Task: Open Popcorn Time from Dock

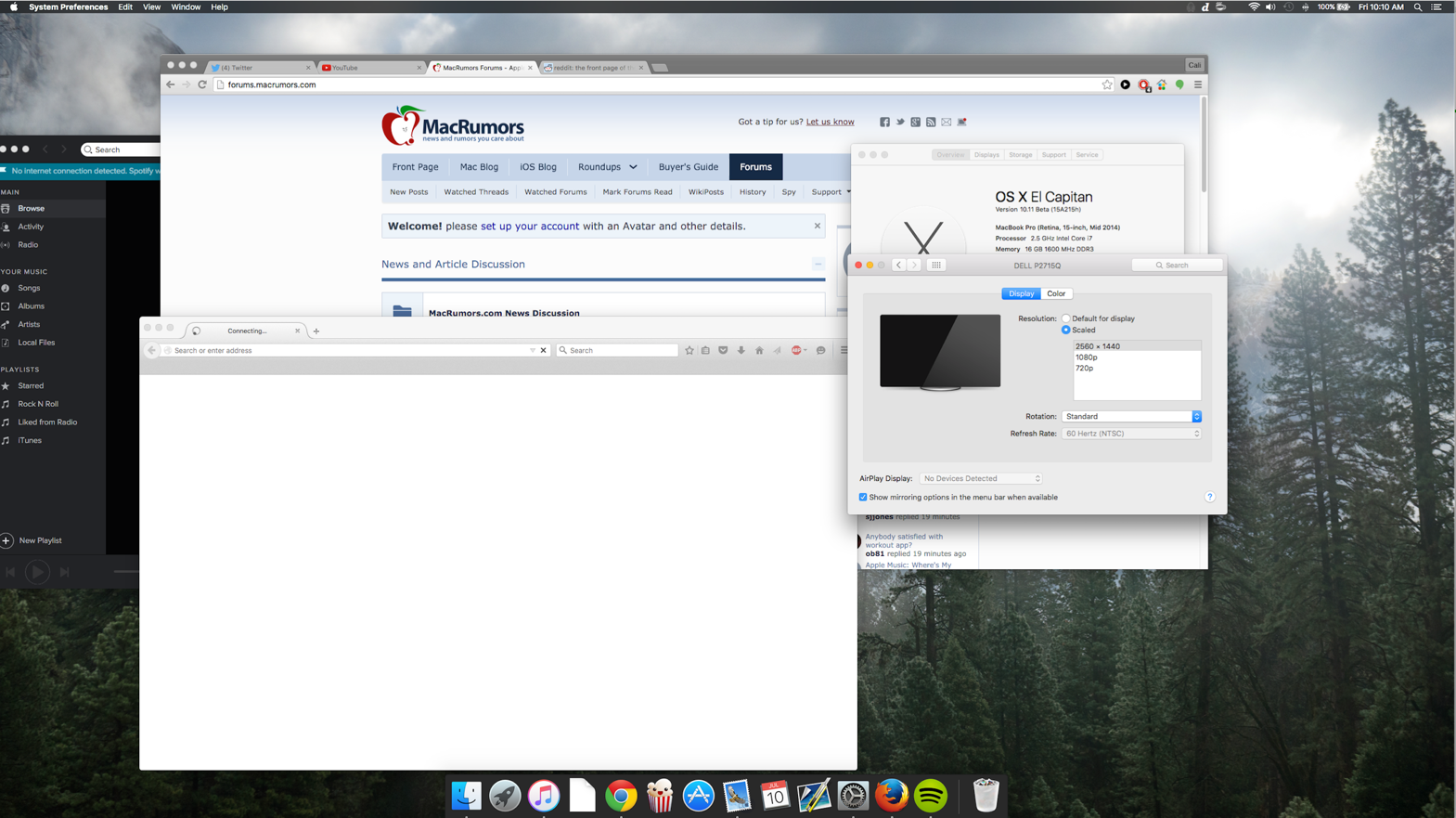Action: tap(660, 796)
